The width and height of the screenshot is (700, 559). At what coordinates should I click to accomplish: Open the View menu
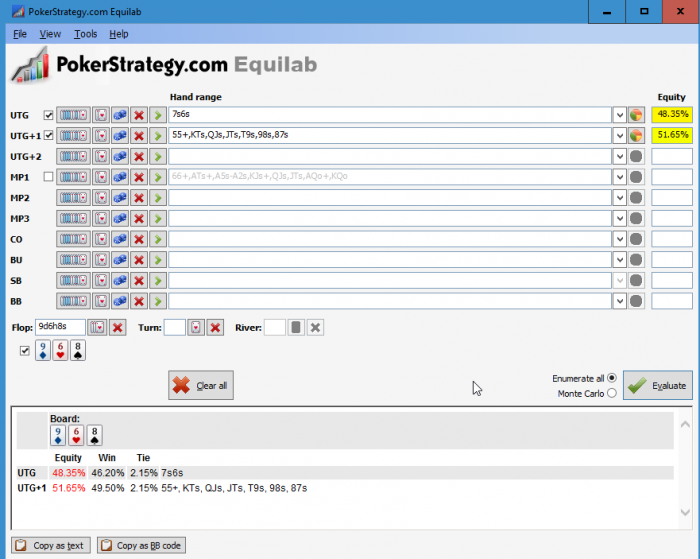click(x=50, y=34)
